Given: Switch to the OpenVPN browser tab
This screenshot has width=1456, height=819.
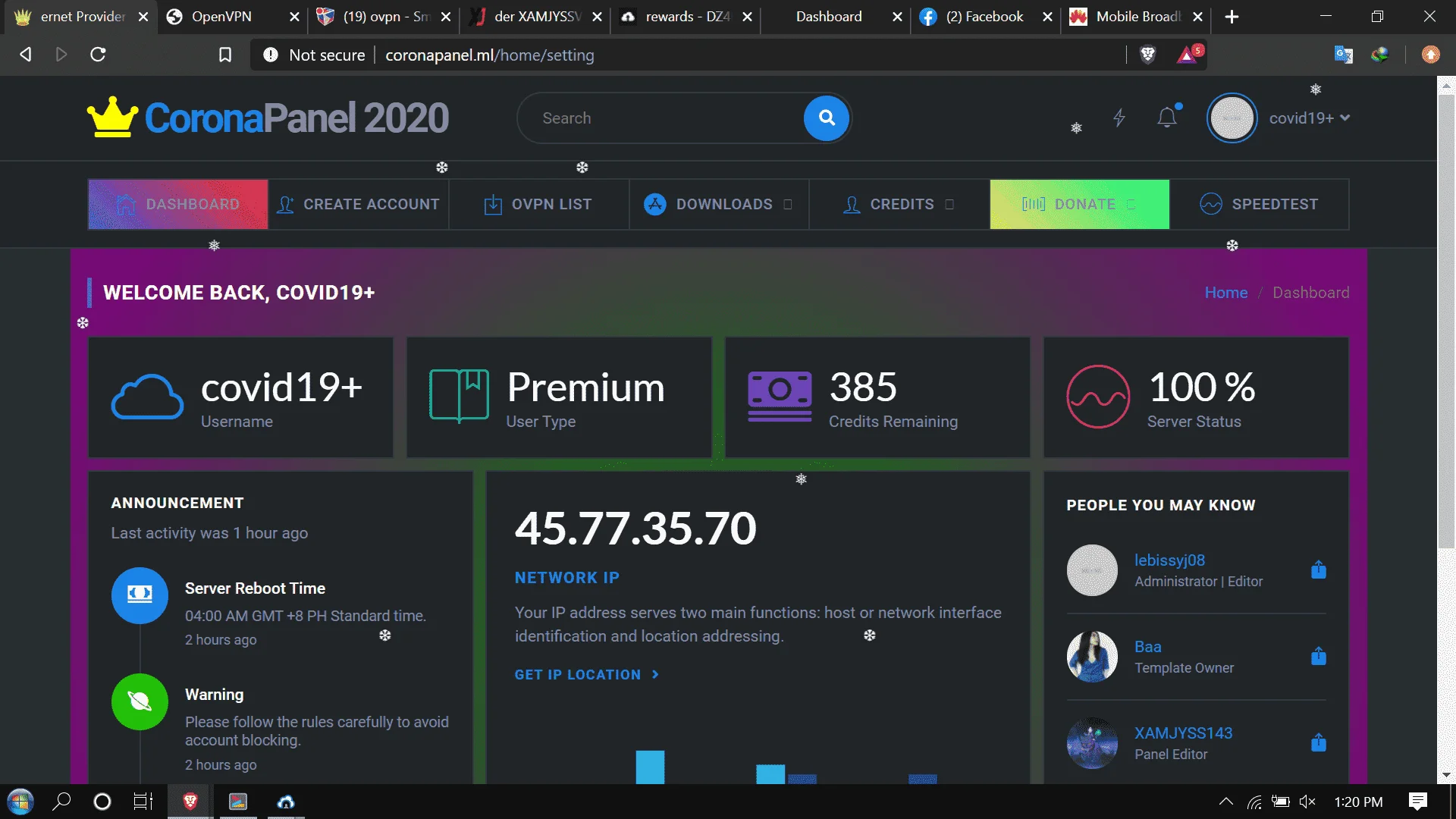Looking at the screenshot, I should 231,17.
